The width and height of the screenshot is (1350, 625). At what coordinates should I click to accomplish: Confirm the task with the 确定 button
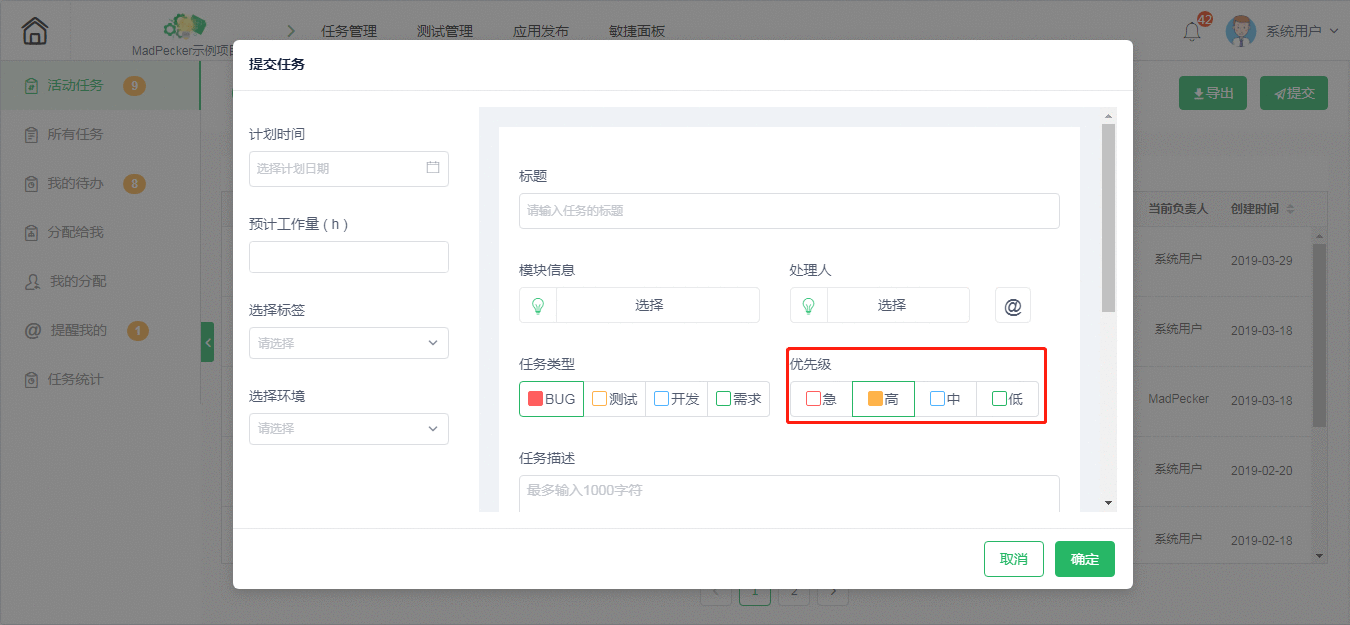(1084, 558)
